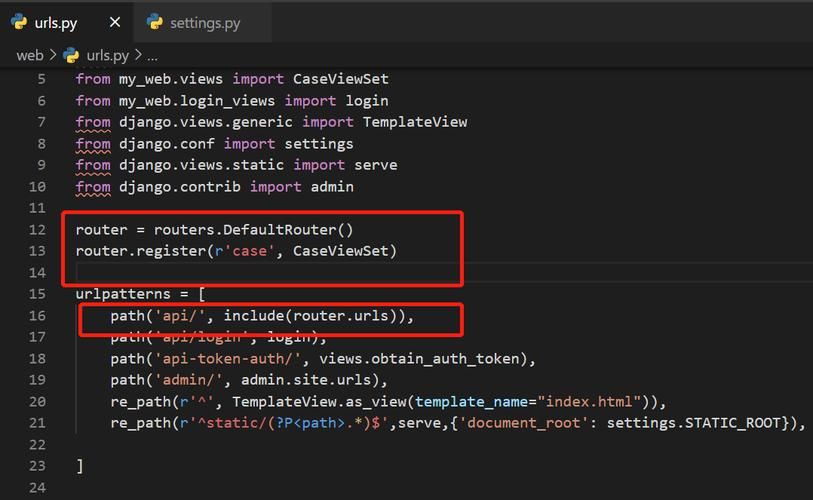Click 'urlpatterns' on line 15
Viewport: 813px width, 500px height.
pos(123,294)
